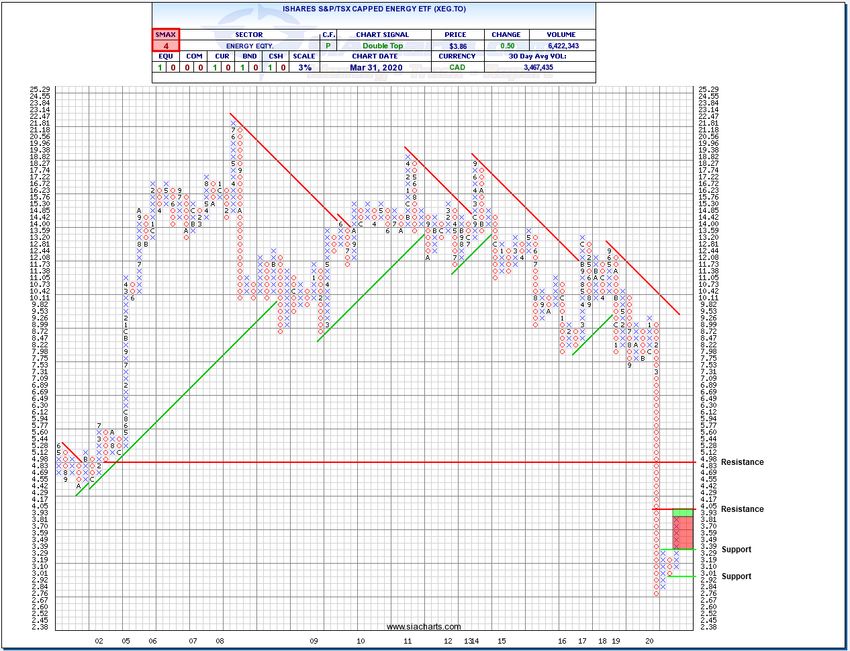
Task: Select the BND column header
Action: click(250, 56)
